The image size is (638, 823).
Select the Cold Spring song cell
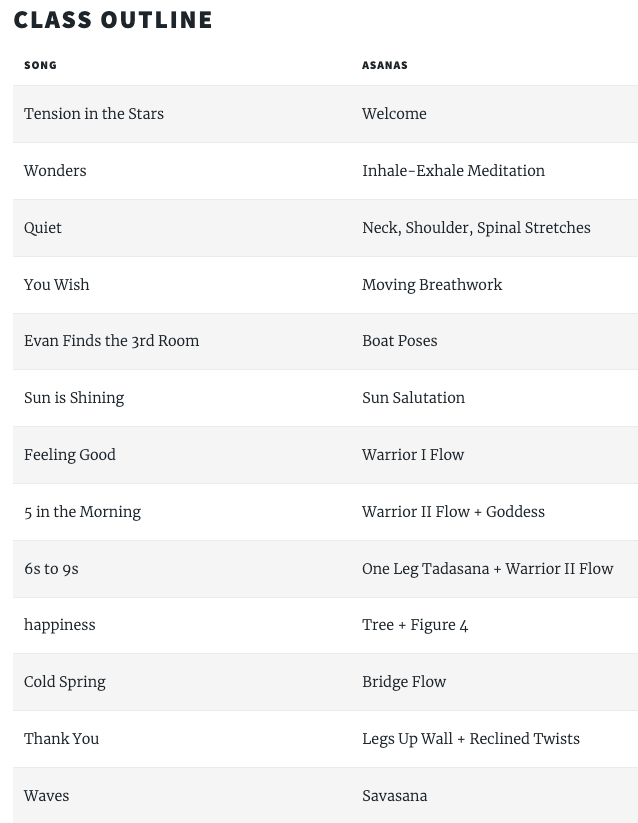pyautogui.click(x=65, y=682)
